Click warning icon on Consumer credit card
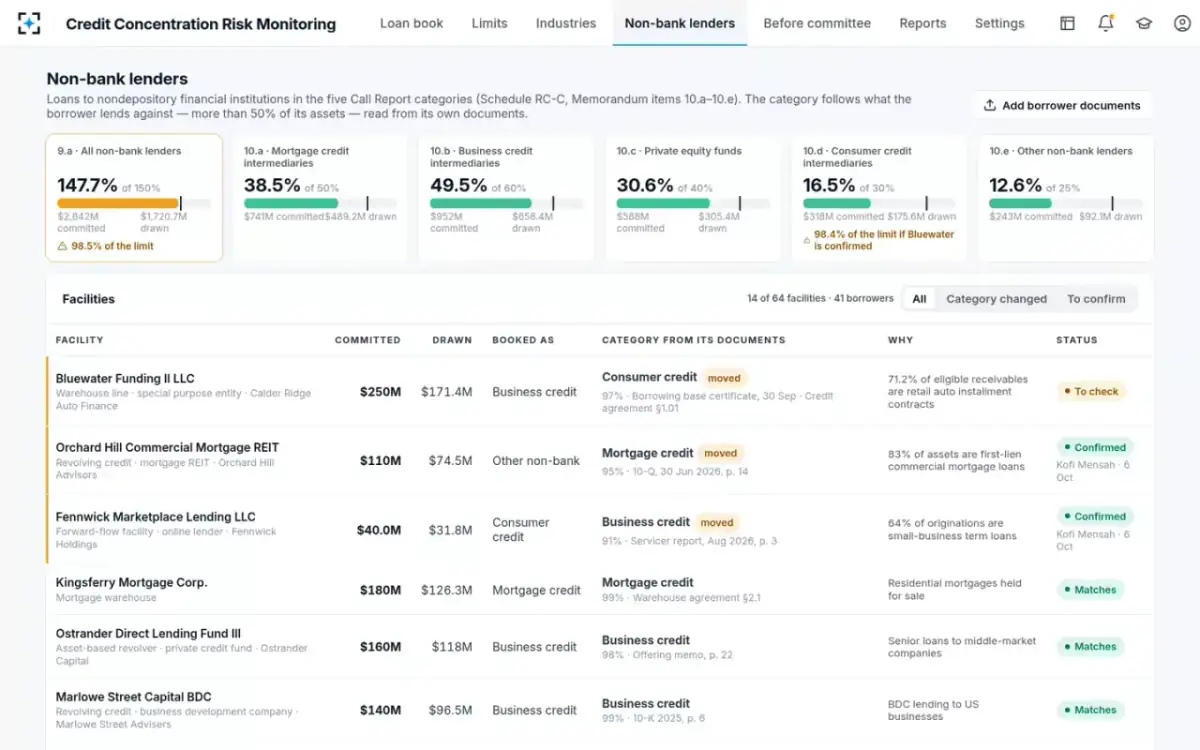 point(807,240)
